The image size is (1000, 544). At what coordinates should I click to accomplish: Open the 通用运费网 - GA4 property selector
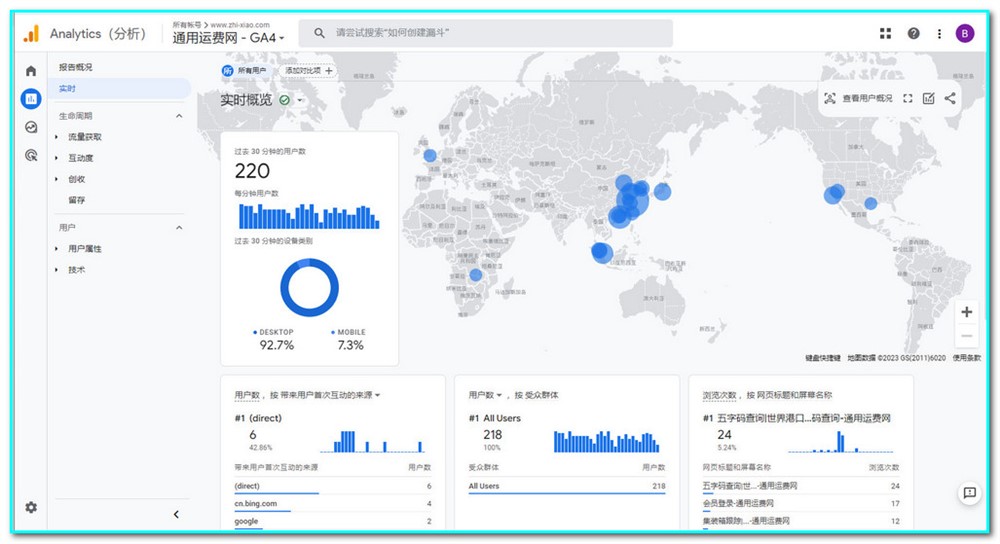pyautogui.click(x=229, y=38)
